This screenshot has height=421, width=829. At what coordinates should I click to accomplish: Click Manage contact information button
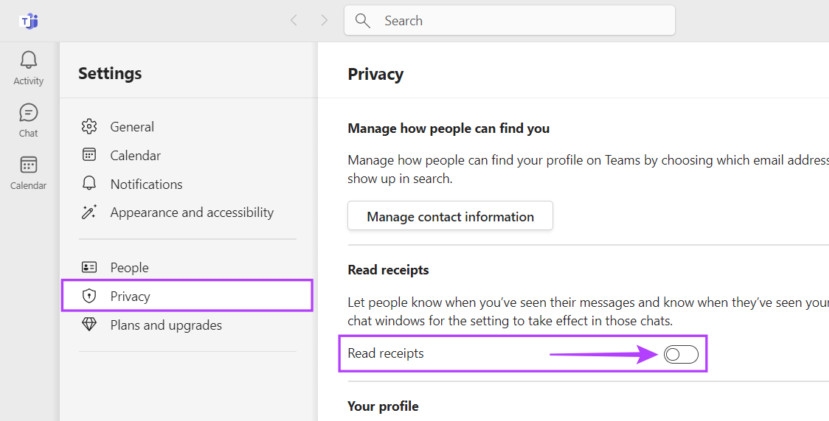(x=450, y=216)
